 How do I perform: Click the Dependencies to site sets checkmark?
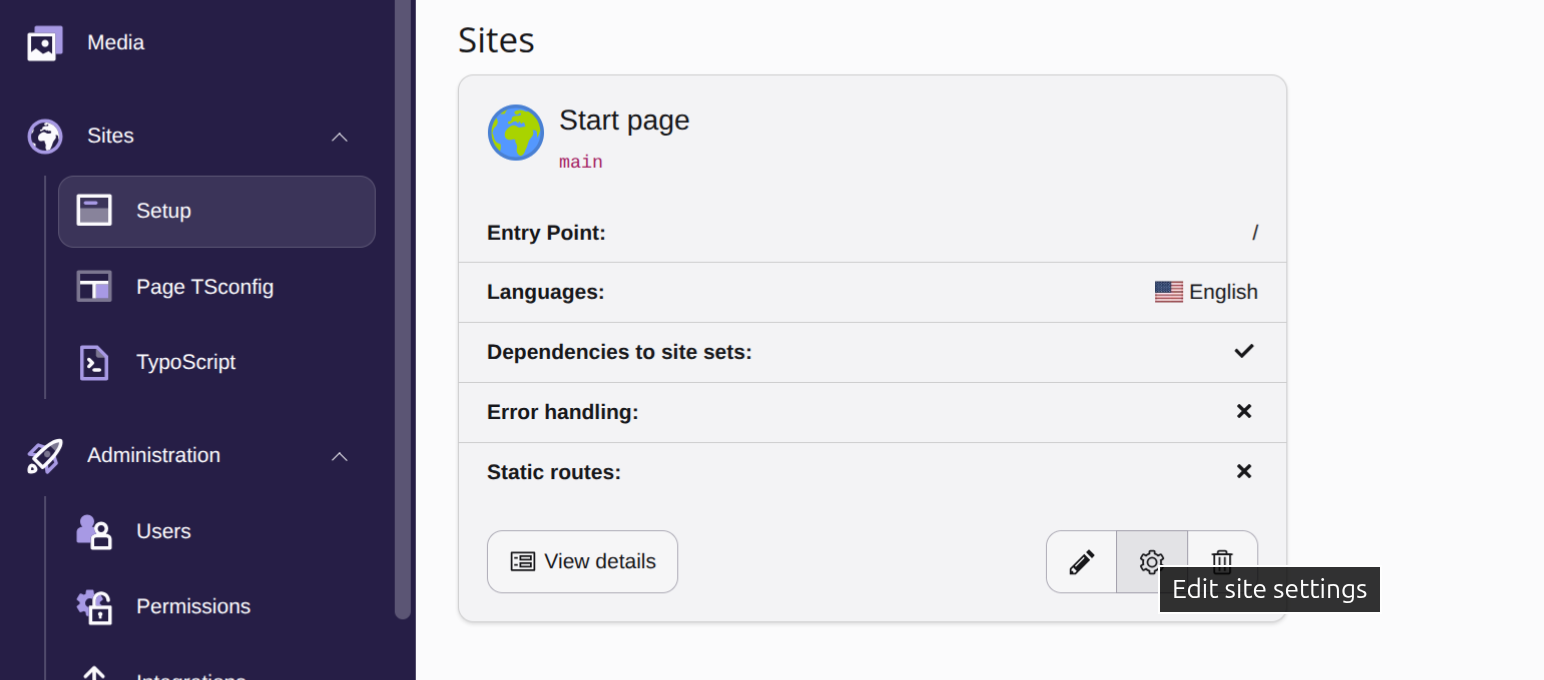point(1244,351)
